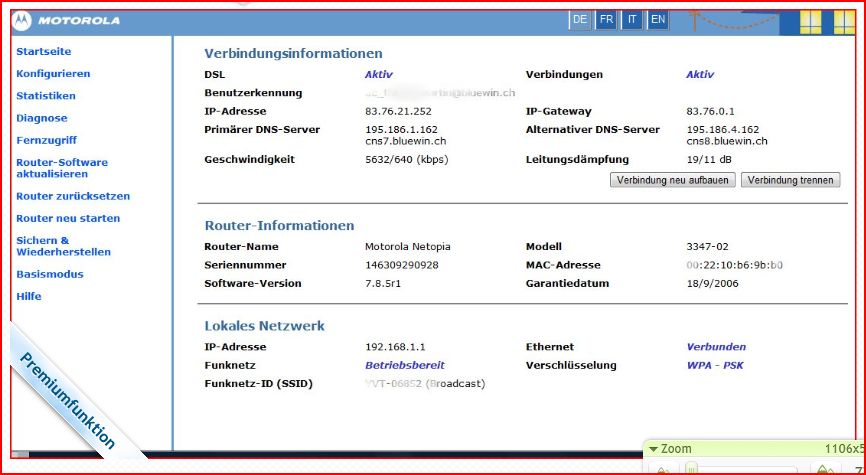Viewport: 866px width, 475px height.
Task: Click the MAC-Adresse value
Action: click(734, 265)
